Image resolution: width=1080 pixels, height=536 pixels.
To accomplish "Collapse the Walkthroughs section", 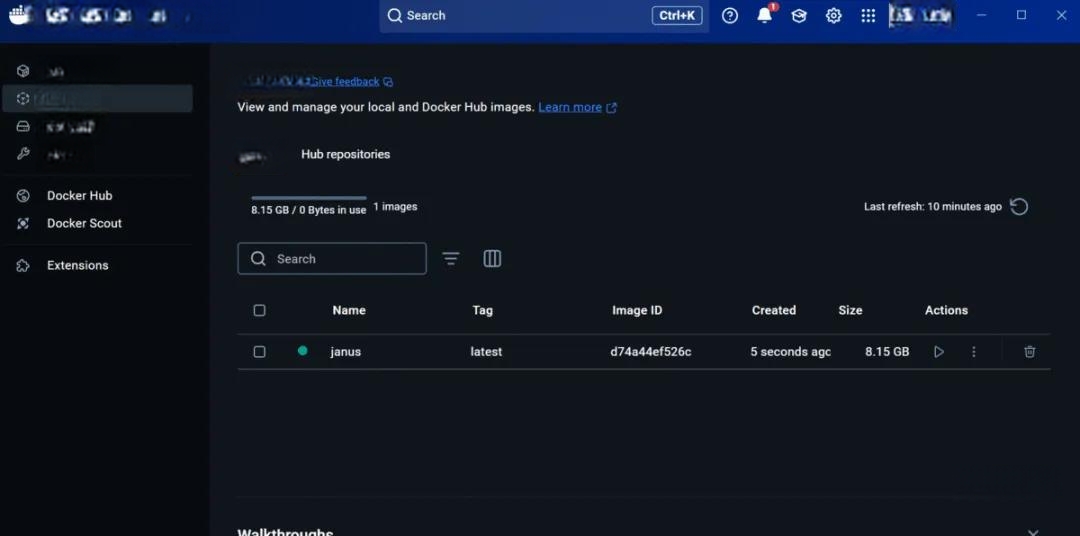I will (1032, 533).
